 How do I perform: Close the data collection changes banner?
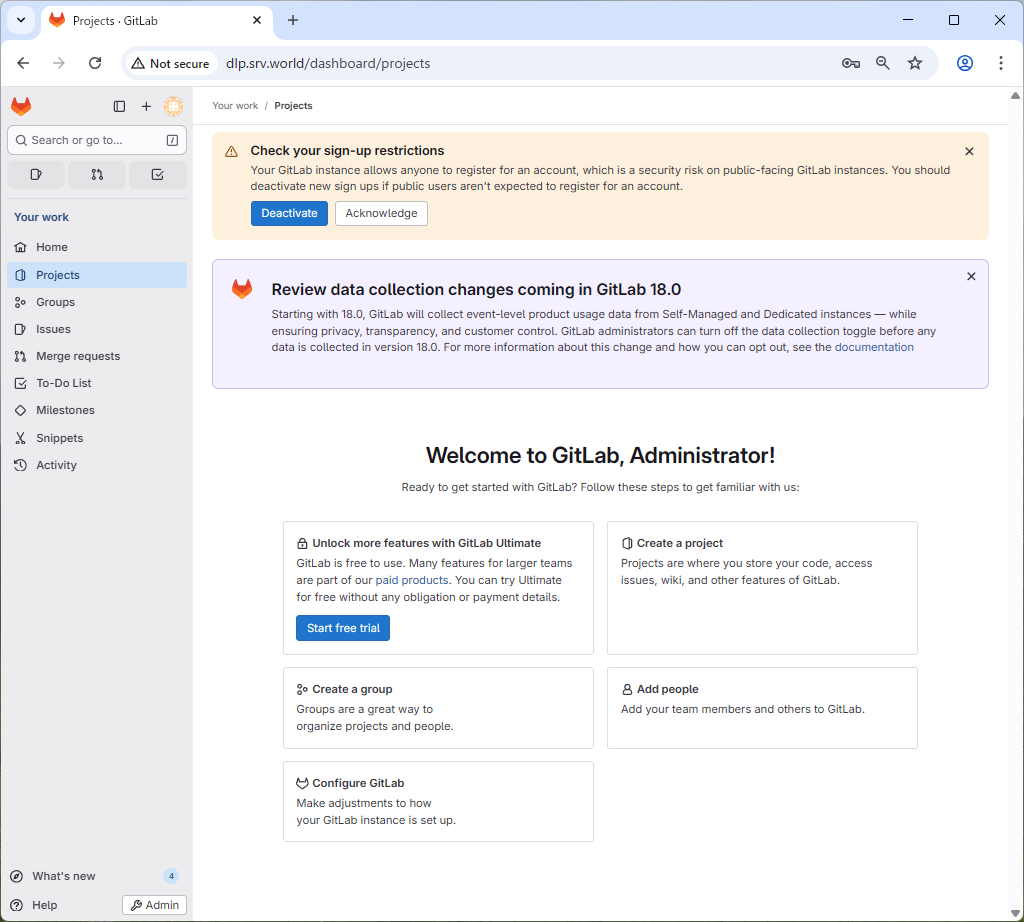click(971, 276)
